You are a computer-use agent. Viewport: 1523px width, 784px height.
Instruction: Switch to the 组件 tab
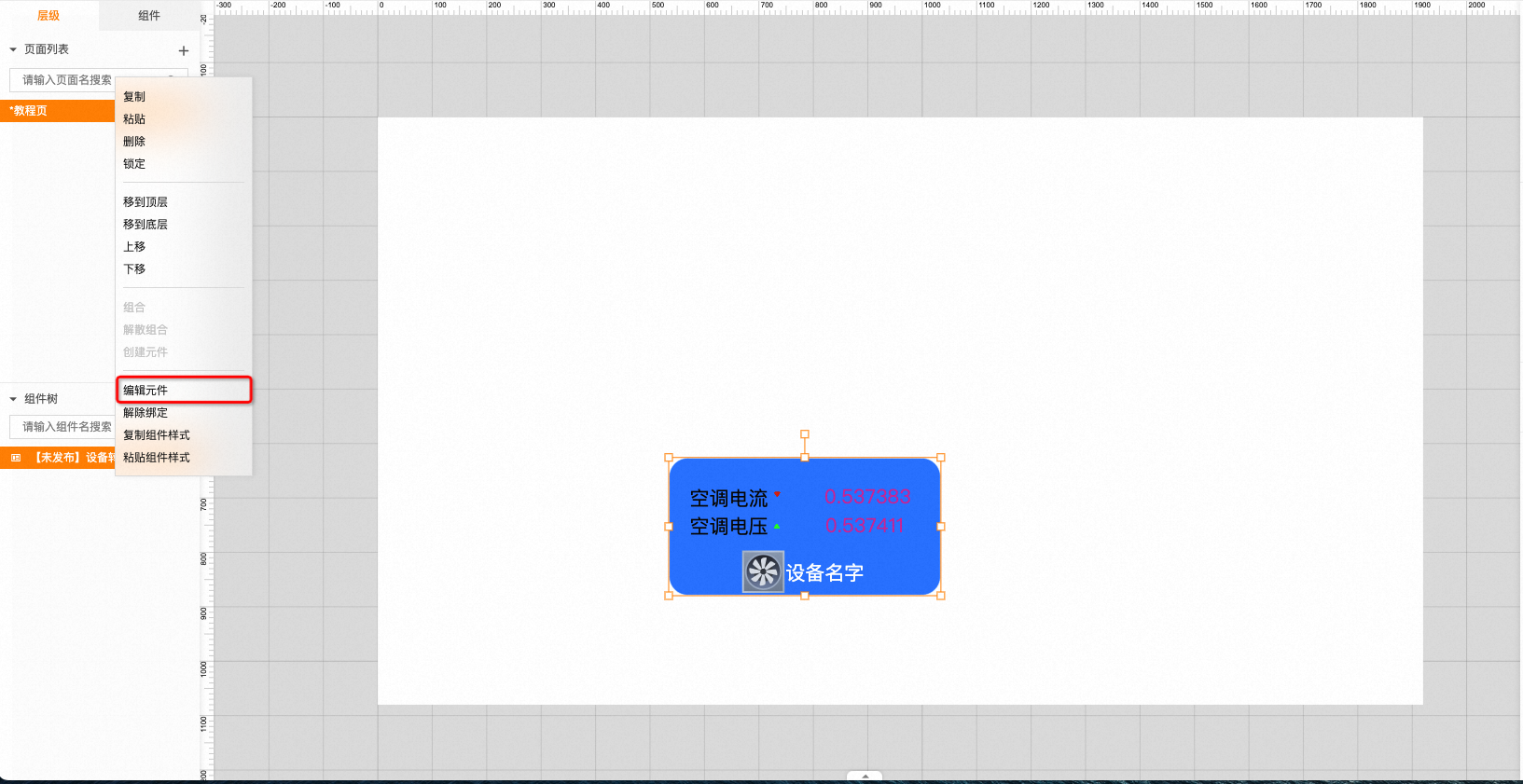pyautogui.click(x=149, y=16)
